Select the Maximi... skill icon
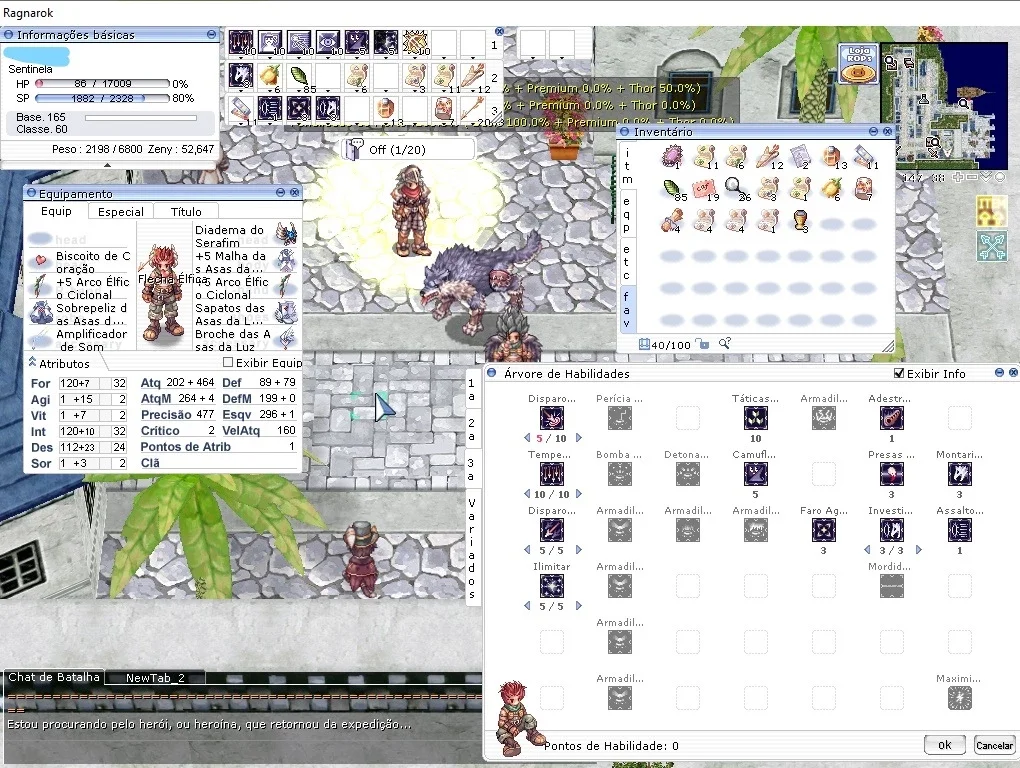 point(960,698)
